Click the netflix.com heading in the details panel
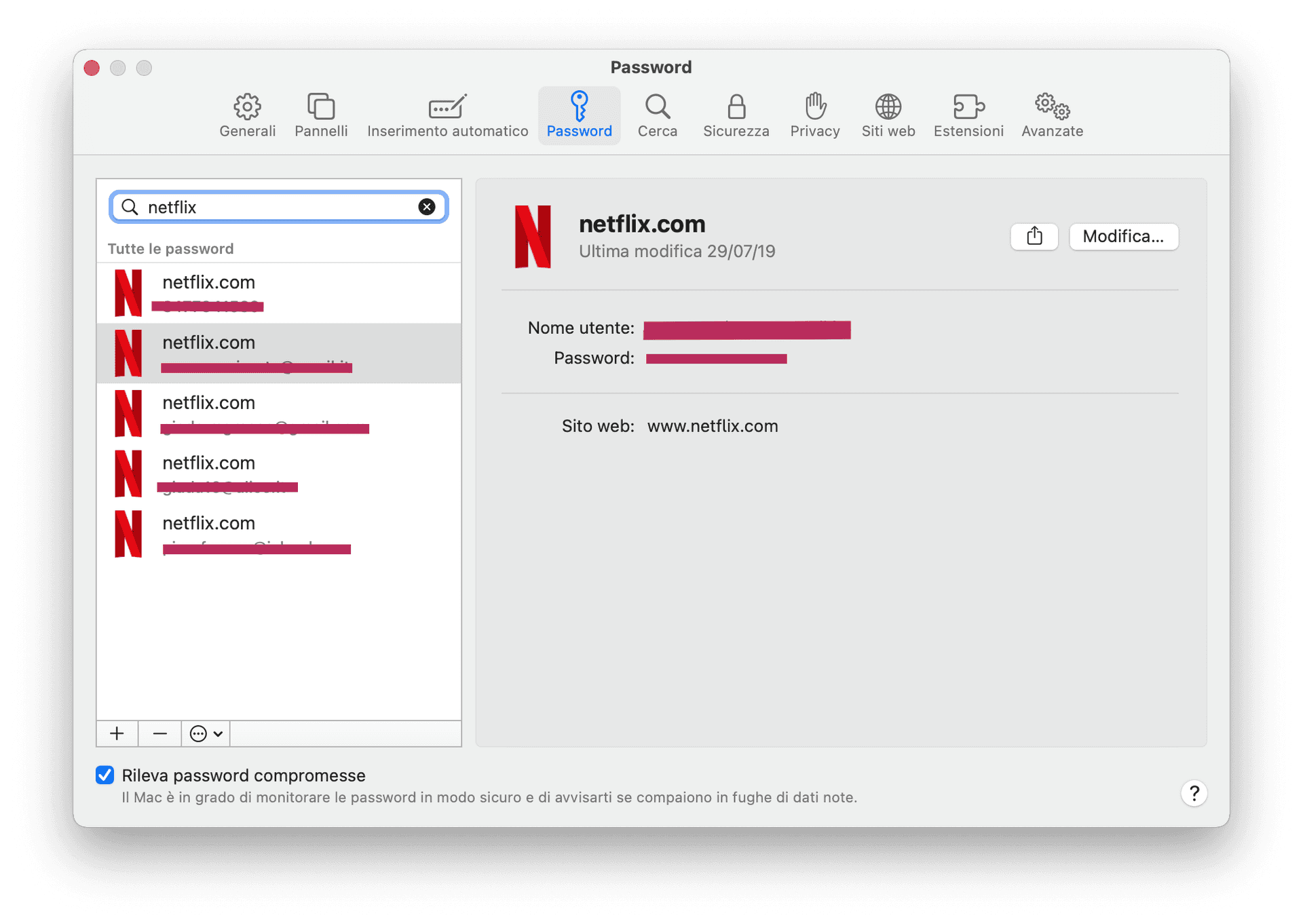The height and width of the screenshot is (924, 1303). click(642, 224)
